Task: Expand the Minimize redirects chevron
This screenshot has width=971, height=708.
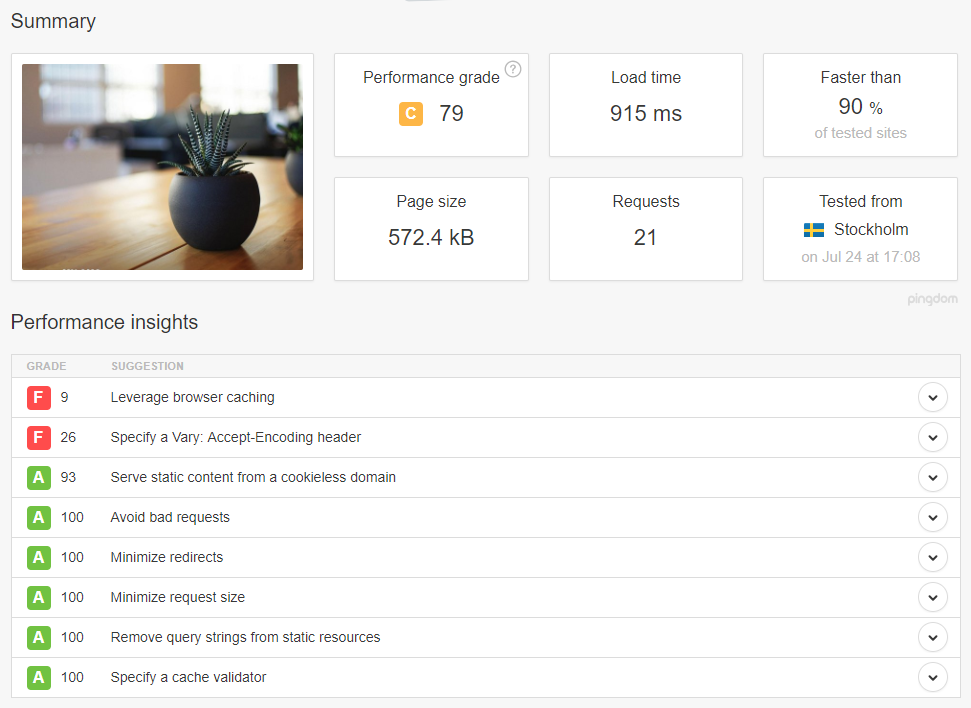Action: point(933,557)
